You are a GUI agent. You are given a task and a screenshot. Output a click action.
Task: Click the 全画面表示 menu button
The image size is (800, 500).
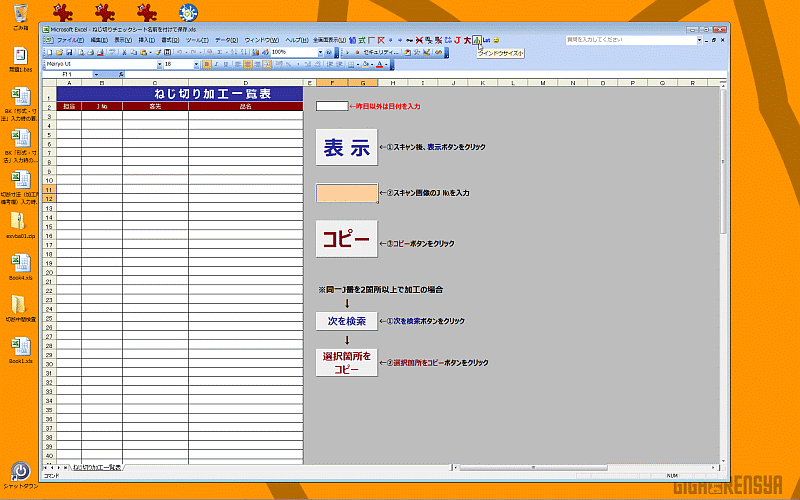tap(329, 40)
